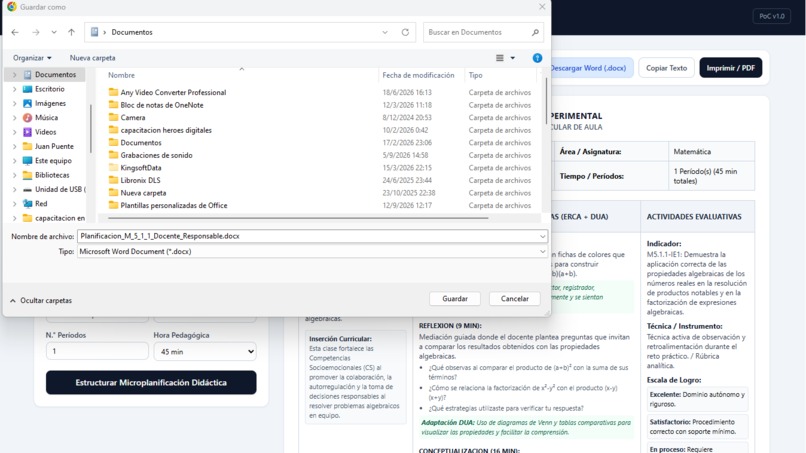This screenshot has height=453, width=806.
Task: Open recent locations chevron beside forward arrow
Action: pos(53,32)
